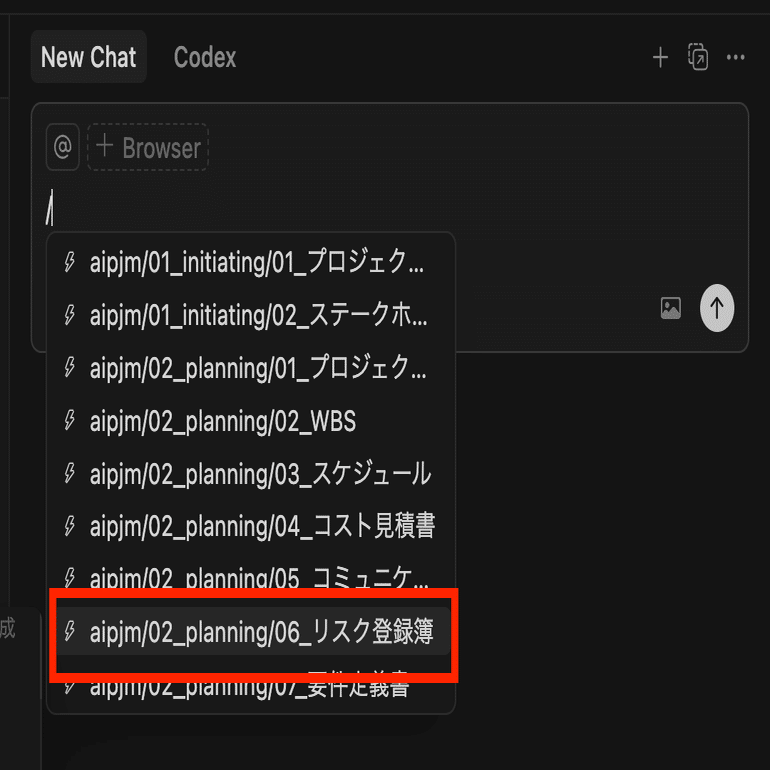The width and height of the screenshot is (770, 770).
Task: Choose aipjm/02_planning/07_要件定義書 command
Action: pos(250,686)
